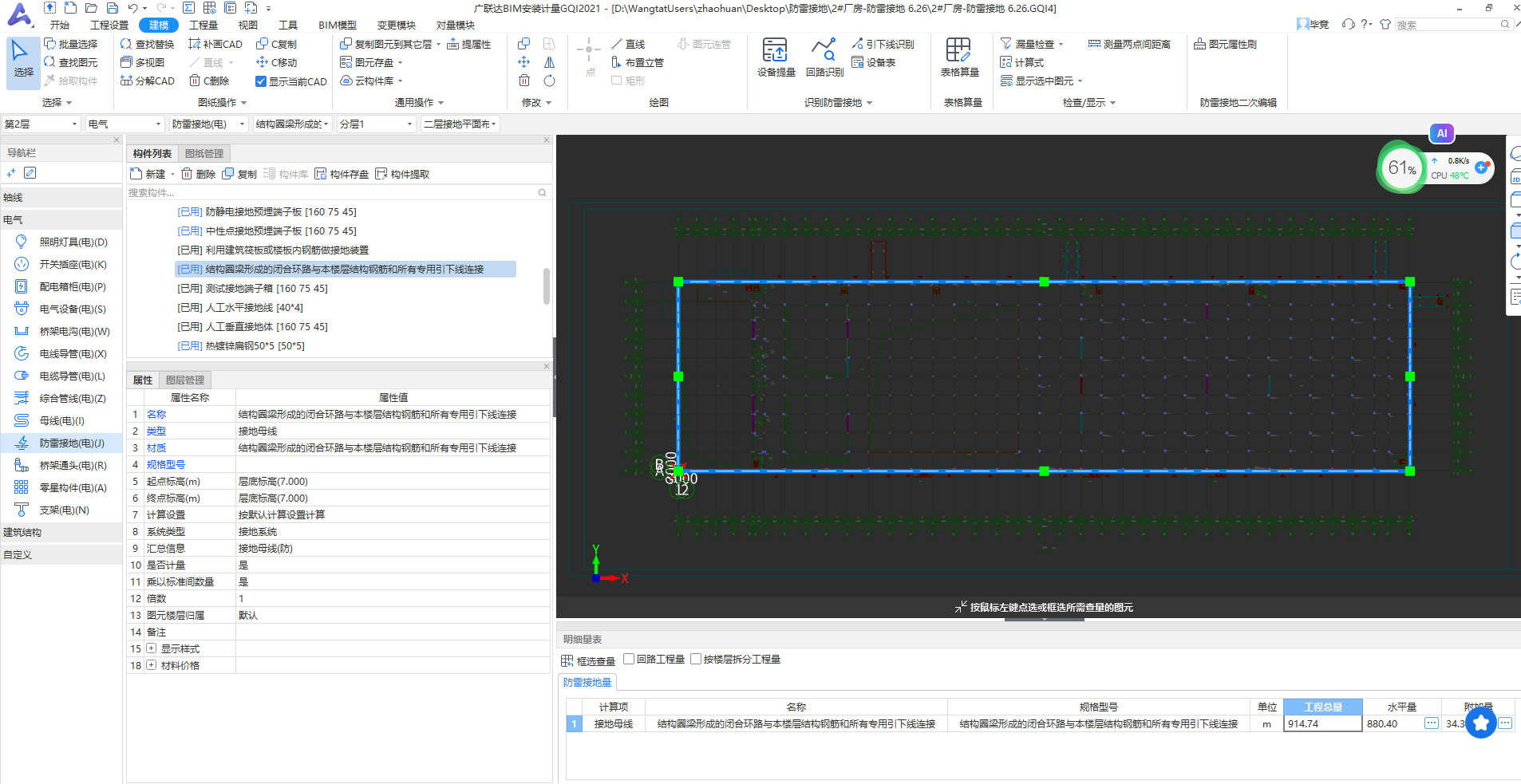Open 回路识别 circuit recognition
Image resolution: width=1521 pixels, height=784 pixels.
tap(824, 57)
